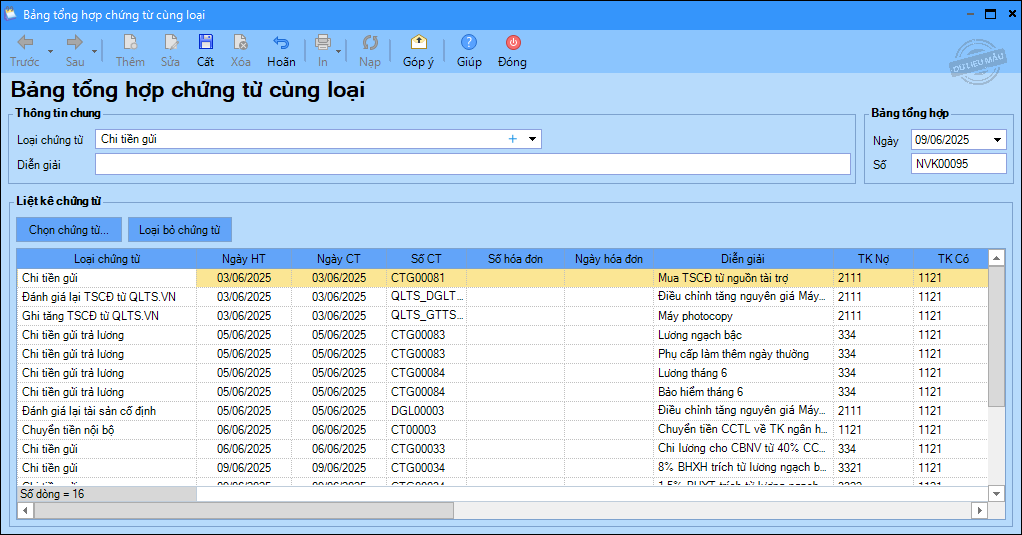Click the horizontal scrollbar thumb
Screen dimensions: 1022x535
[x=243, y=510]
